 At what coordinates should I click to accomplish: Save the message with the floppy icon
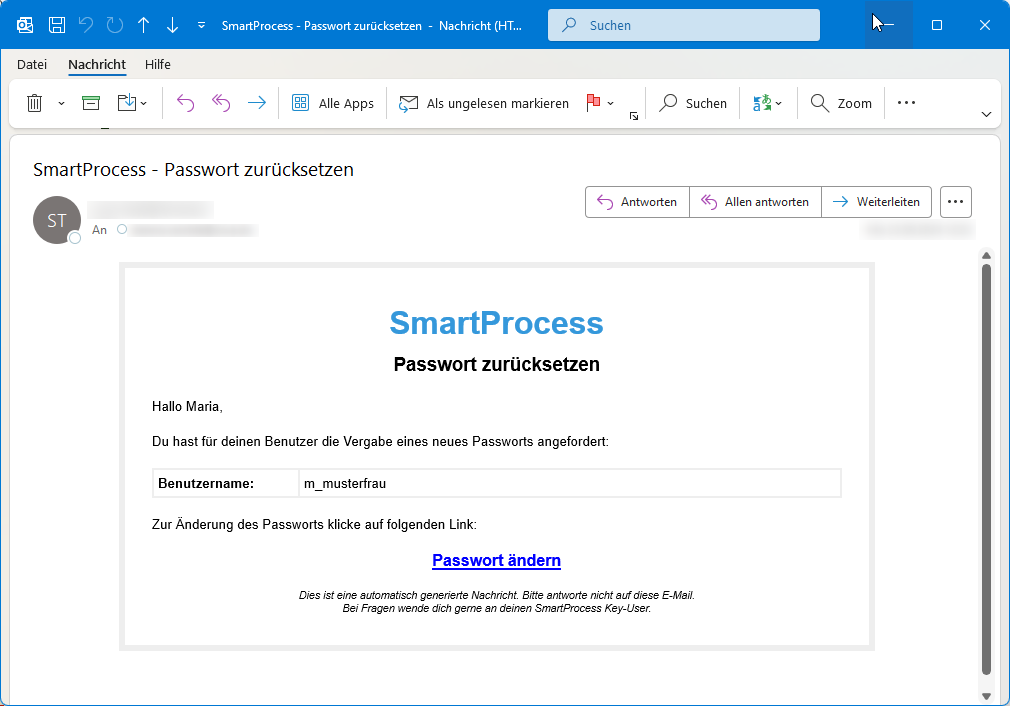(x=57, y=25)
